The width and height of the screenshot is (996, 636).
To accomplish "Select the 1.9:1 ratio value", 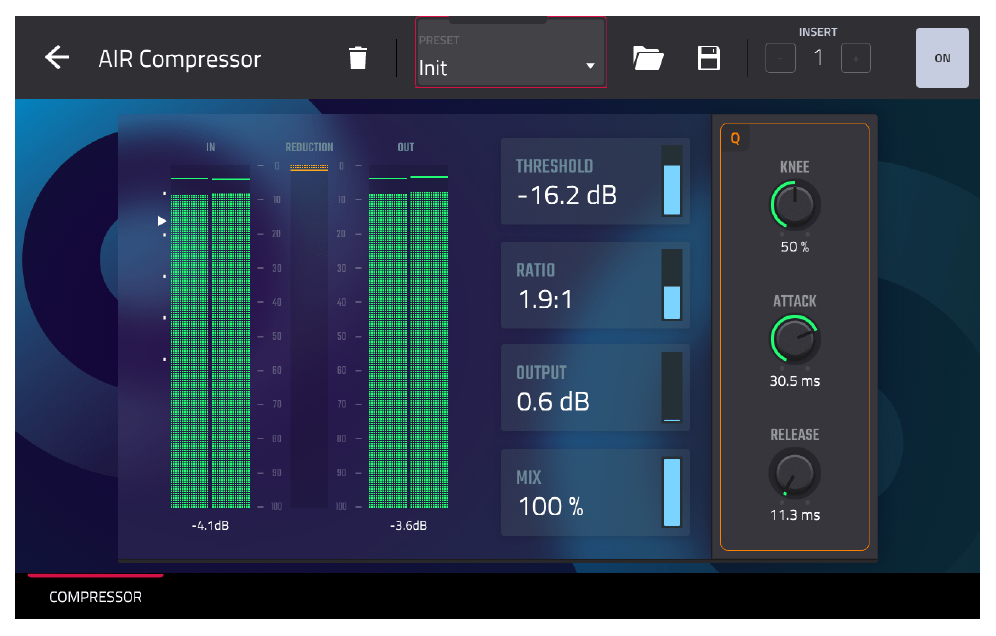I will coord(545,299).
